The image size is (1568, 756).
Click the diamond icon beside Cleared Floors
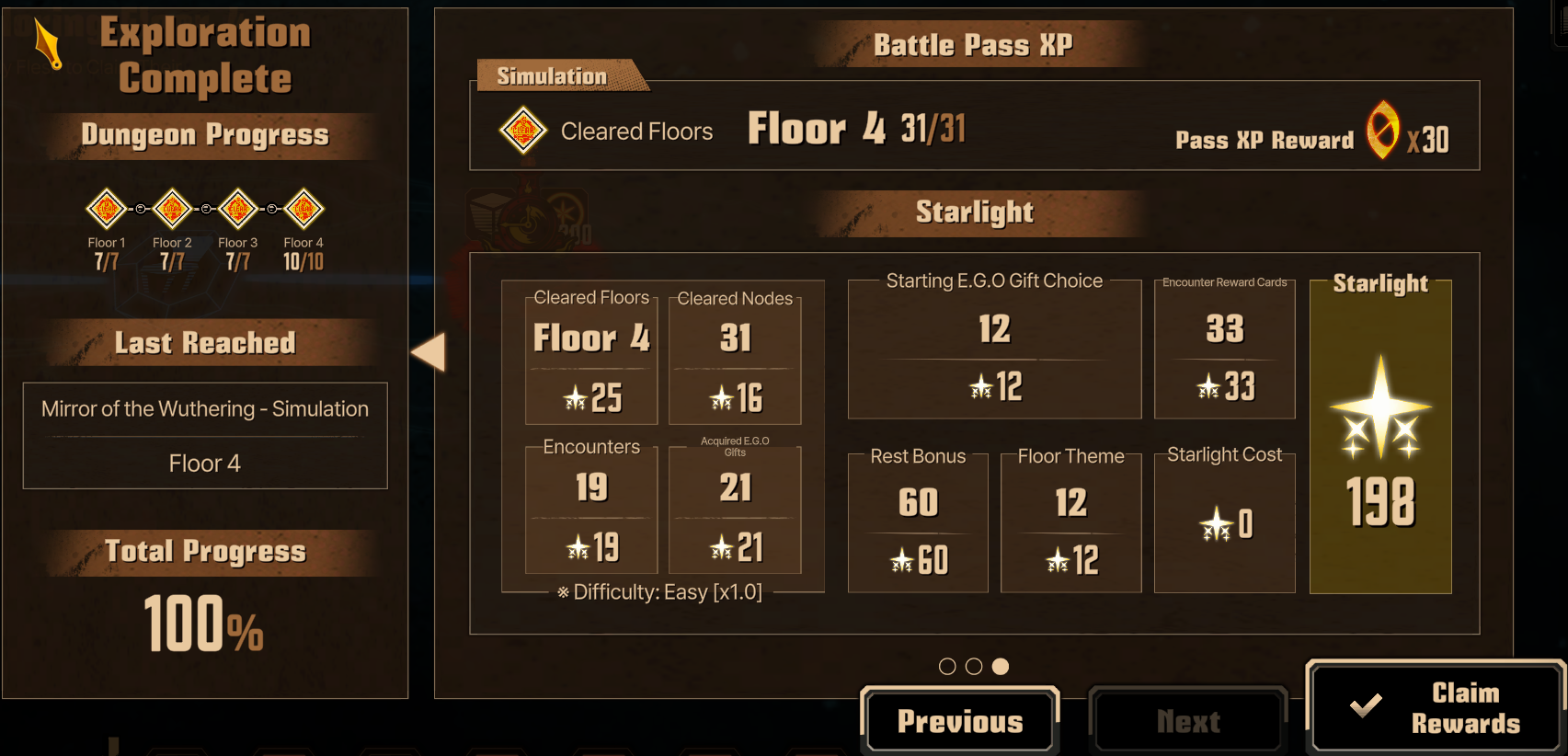[x=523, y=131]
